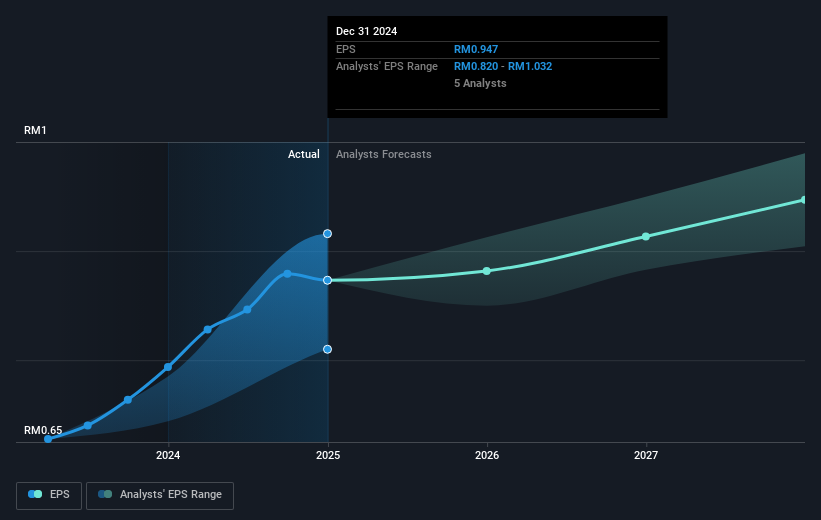Click the 2024 x-axis label
Viewport: 821px width, 520px height.
coord(168,455)
